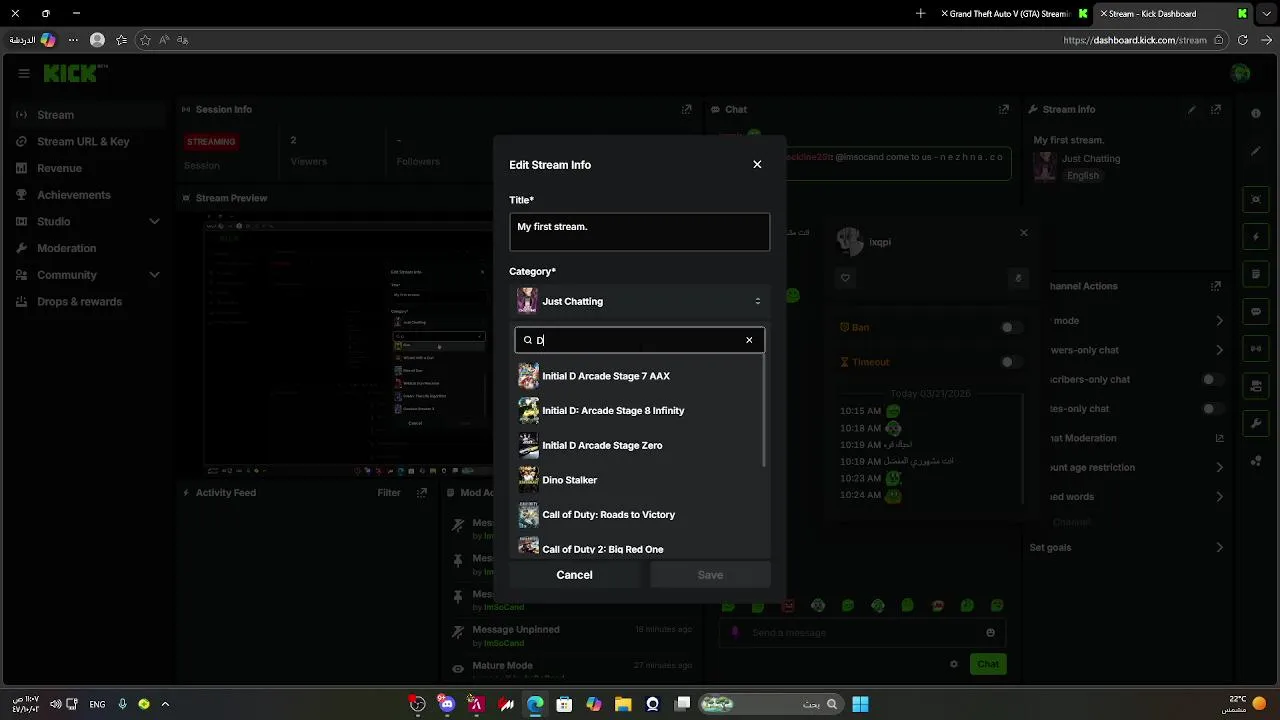Toggle emotes-only chat switch

point(1214,408)
